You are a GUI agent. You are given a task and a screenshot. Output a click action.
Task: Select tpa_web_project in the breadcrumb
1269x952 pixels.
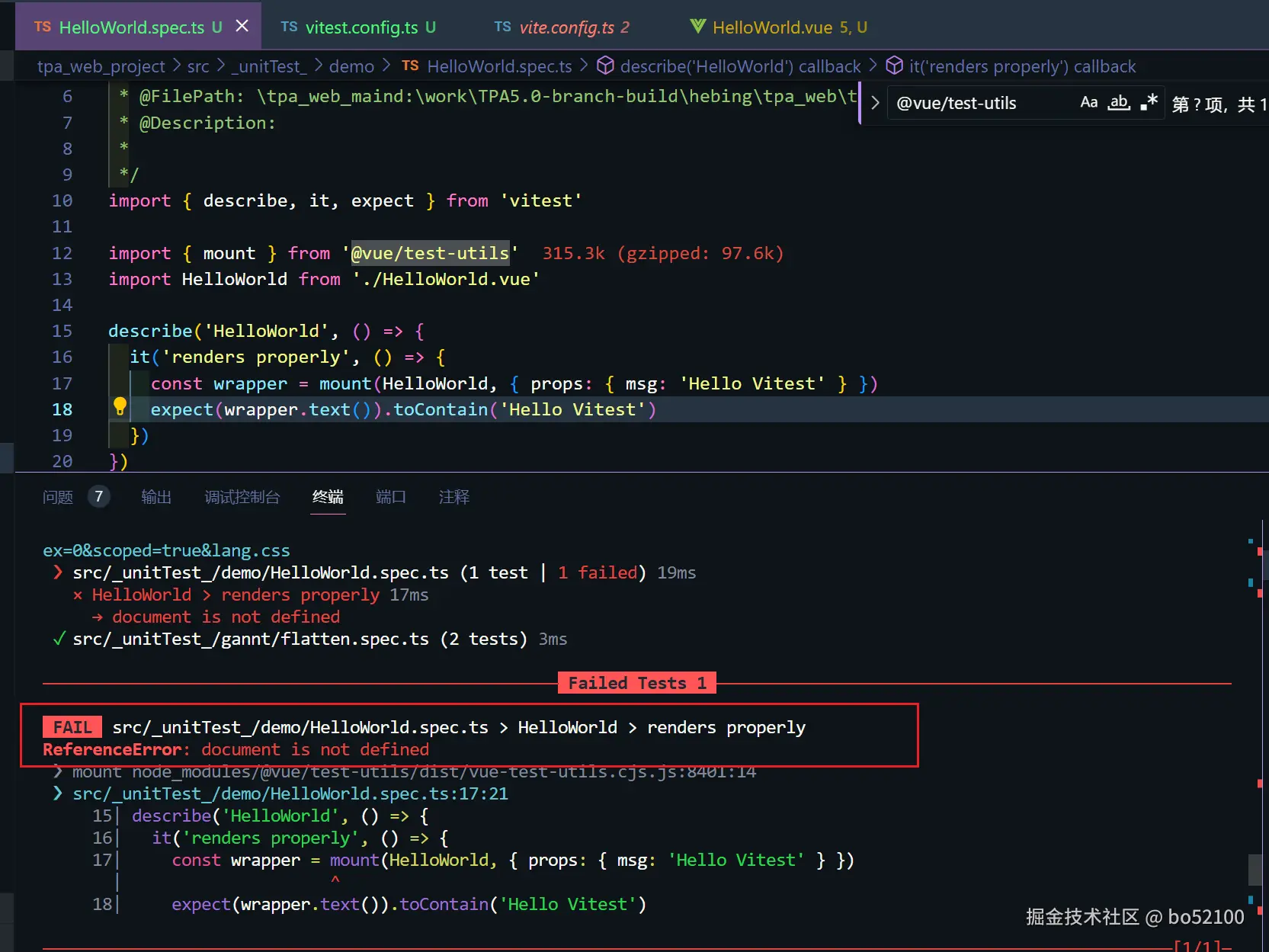[101, 66]
